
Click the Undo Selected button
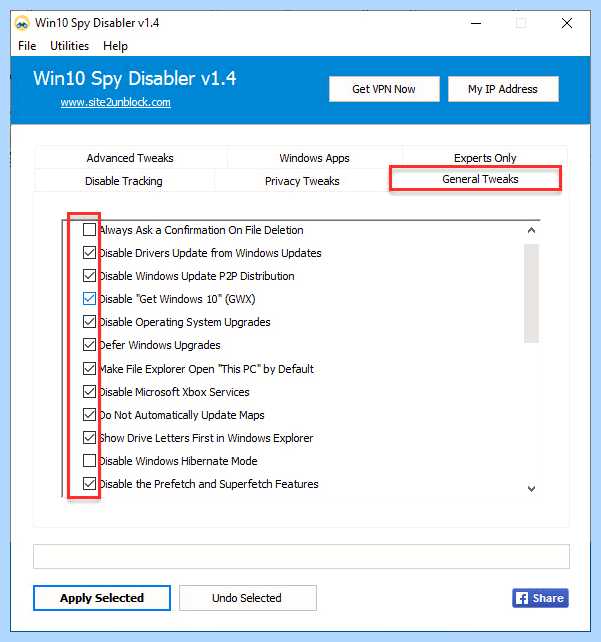pos(247,598)
